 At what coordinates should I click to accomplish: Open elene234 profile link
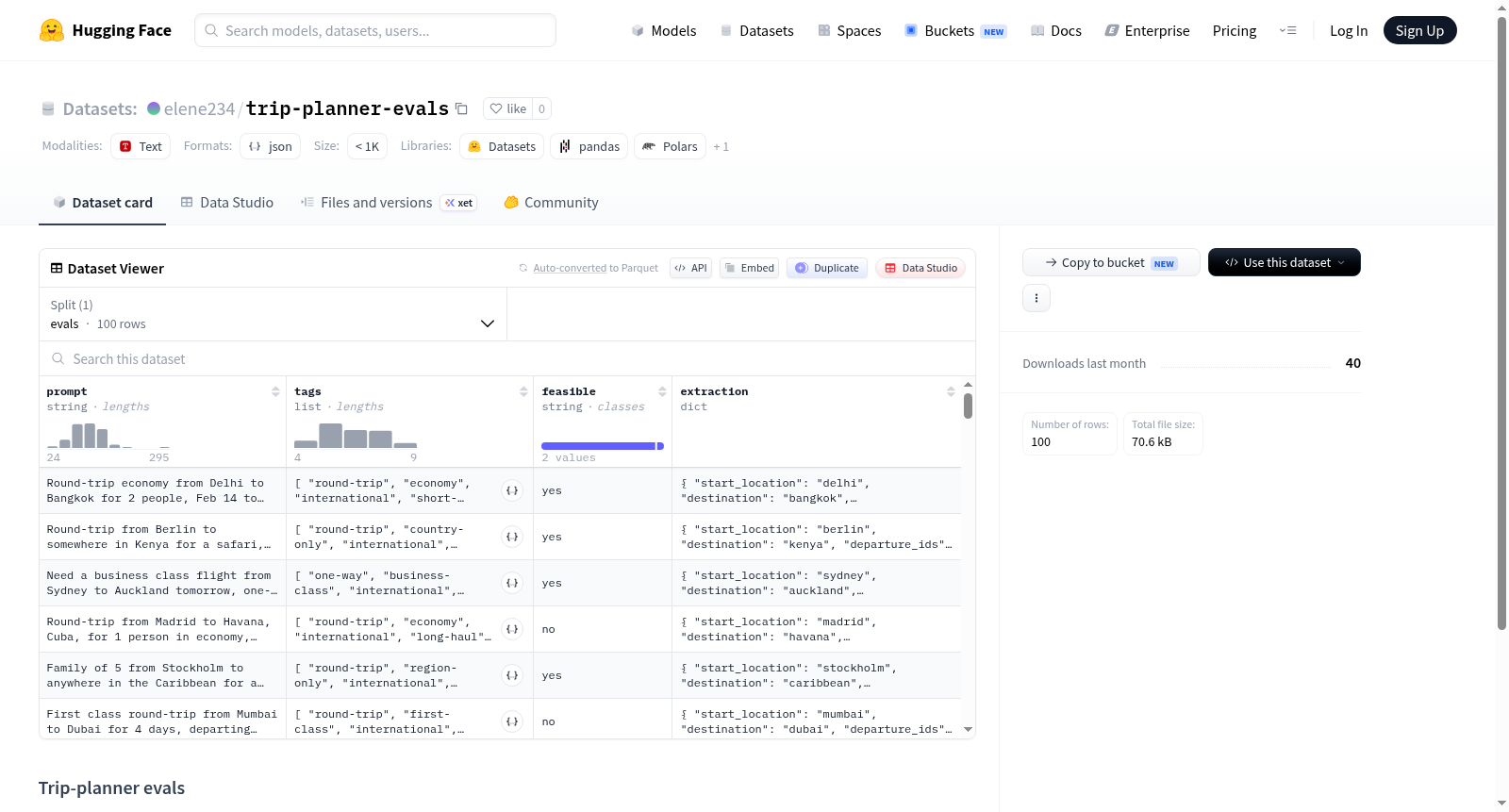pyautogui.click(x=199, y=108)
